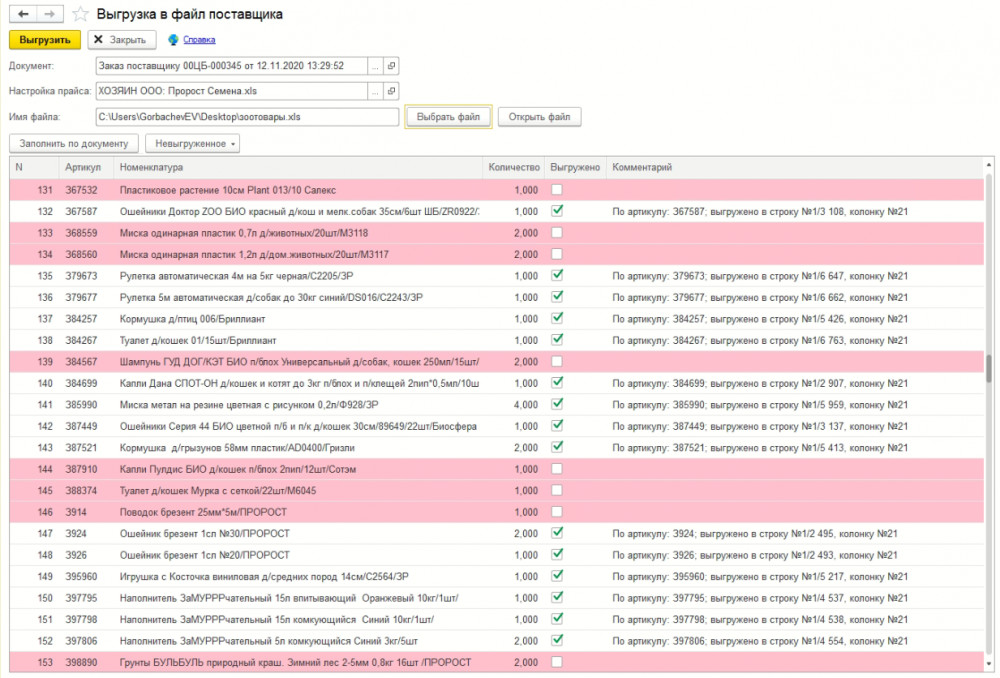Click the back navigation arrow
The height and width of the screenshot is (678, 1000).
point(23,14)
